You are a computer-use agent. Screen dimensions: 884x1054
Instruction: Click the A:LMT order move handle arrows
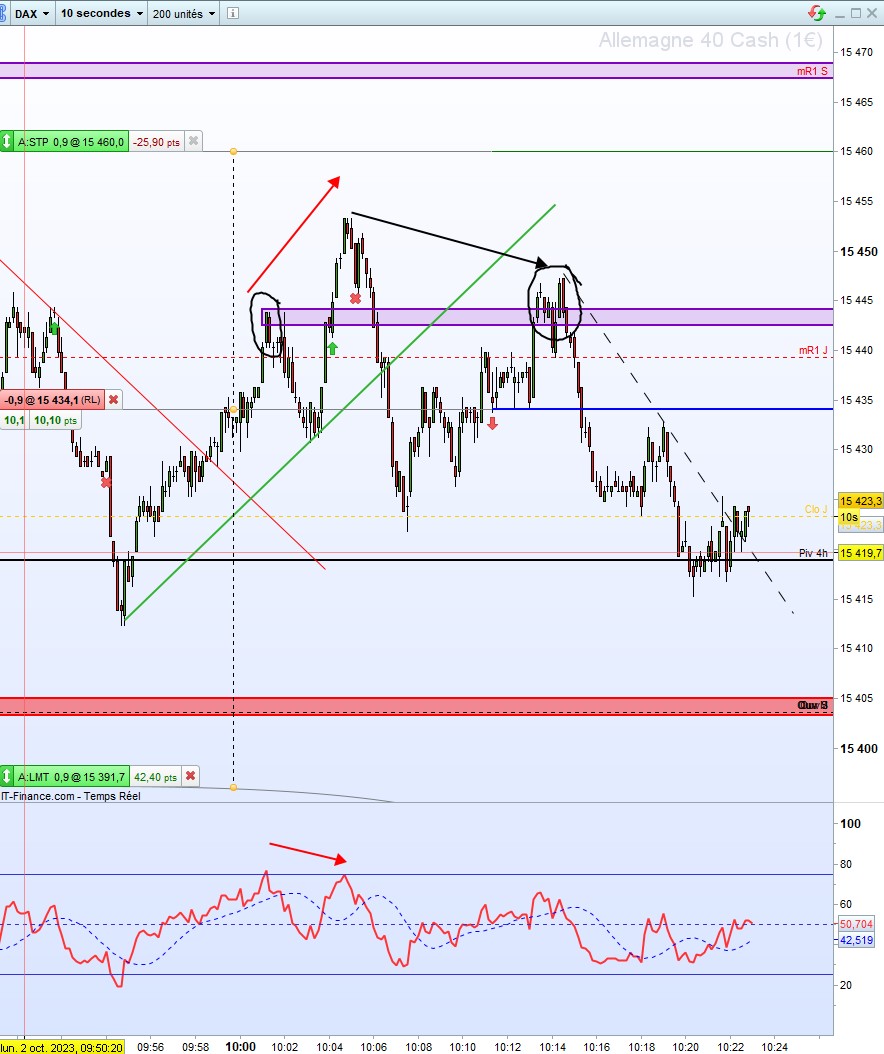tap(7, 777)
